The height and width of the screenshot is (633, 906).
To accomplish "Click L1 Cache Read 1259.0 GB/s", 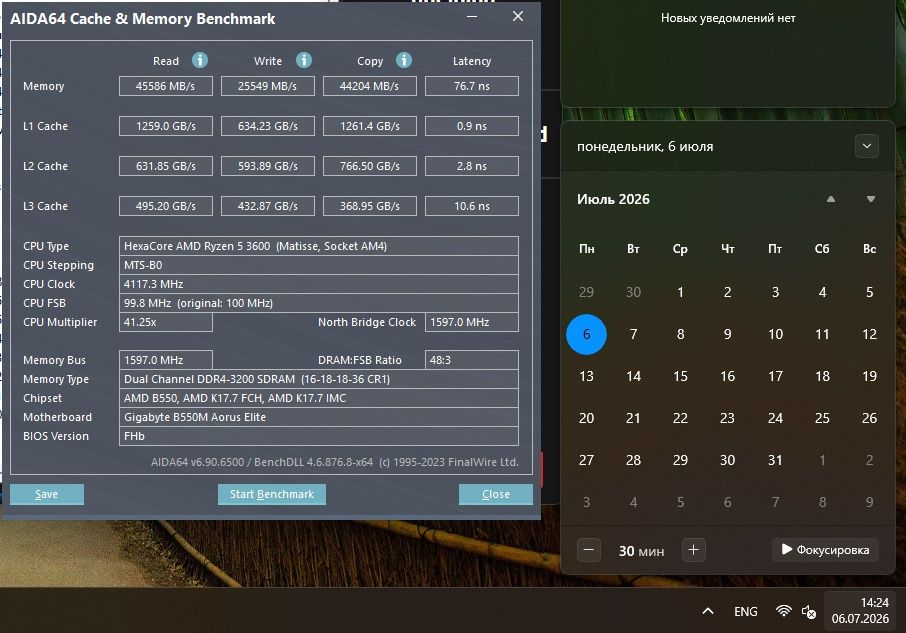I will pyautogui.click(x=166, y=126).
